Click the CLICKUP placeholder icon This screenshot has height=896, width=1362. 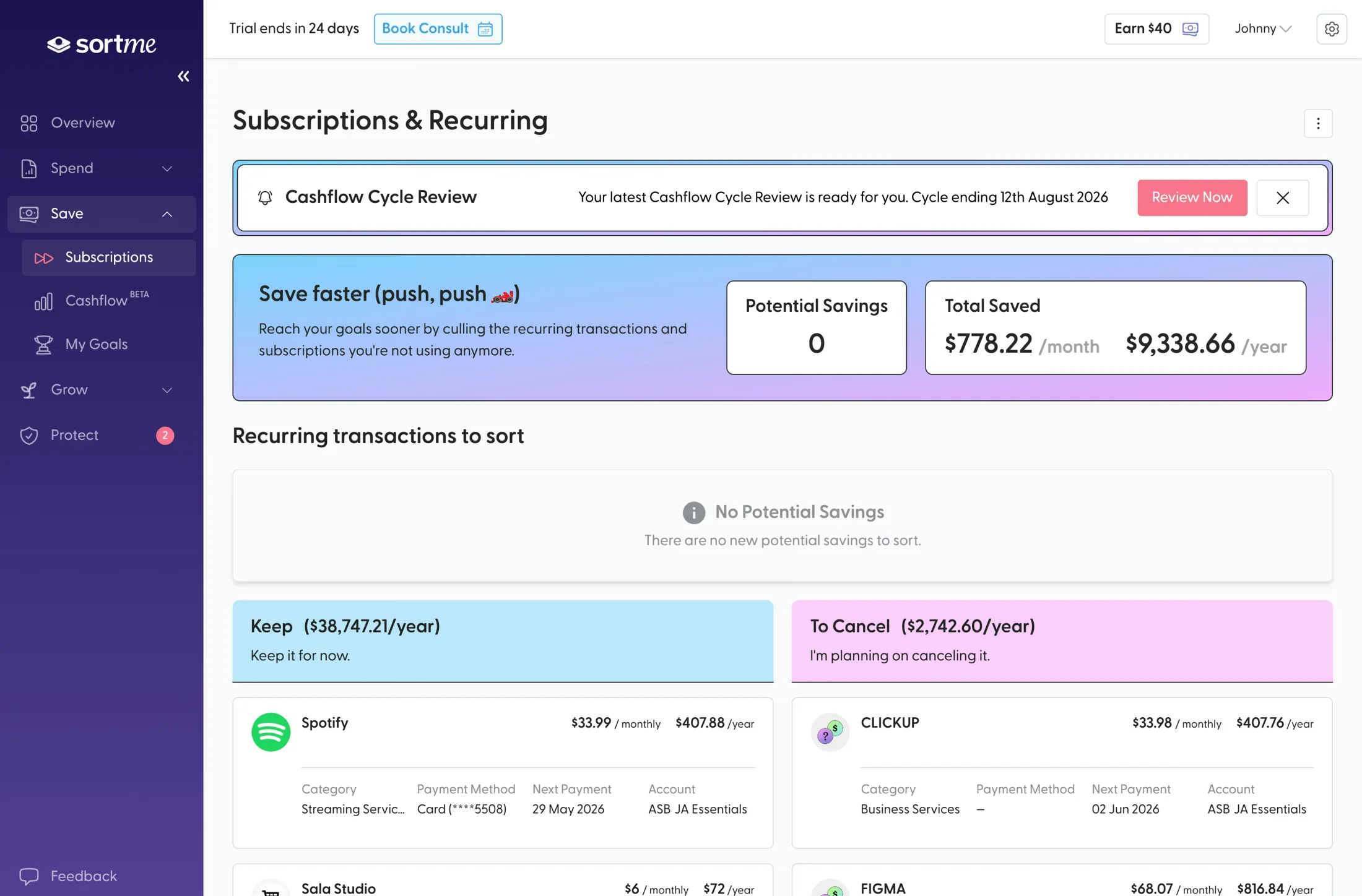[830, 732]
